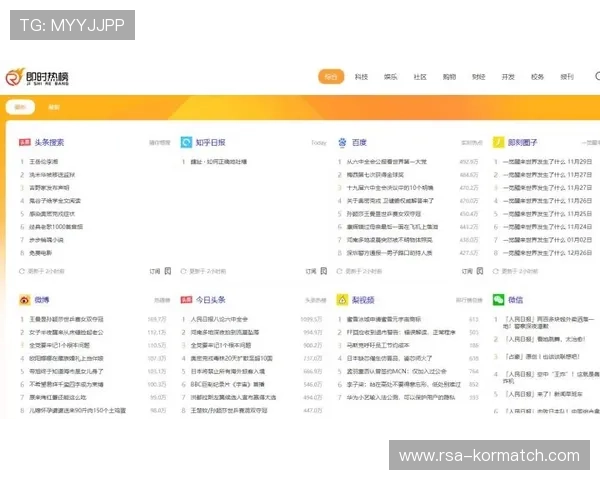The image size is (600, 480).
Task: Open rank 5 梨视频 item mentioning MCN
Action: click(396, 371)
